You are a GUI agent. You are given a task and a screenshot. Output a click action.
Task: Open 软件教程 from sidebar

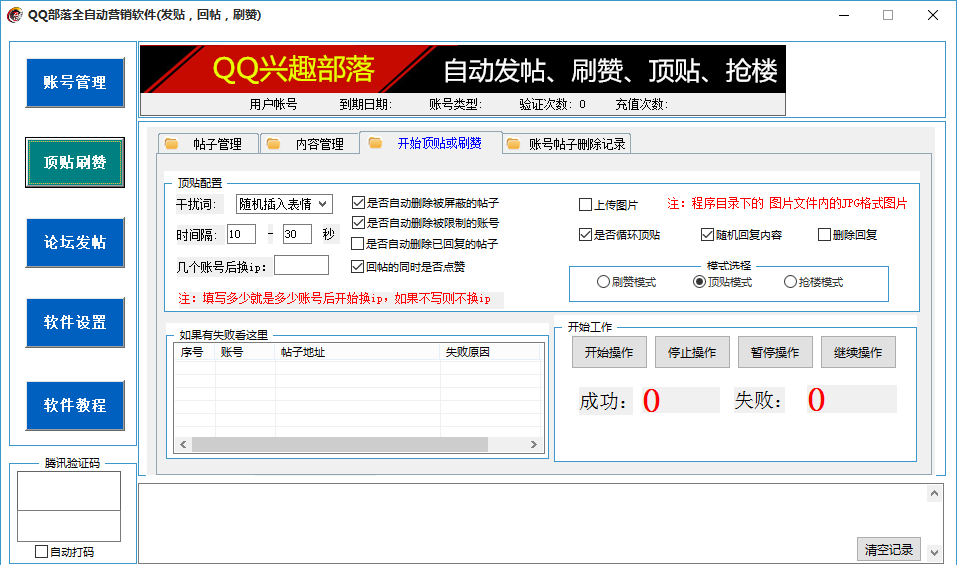point(75,405)
